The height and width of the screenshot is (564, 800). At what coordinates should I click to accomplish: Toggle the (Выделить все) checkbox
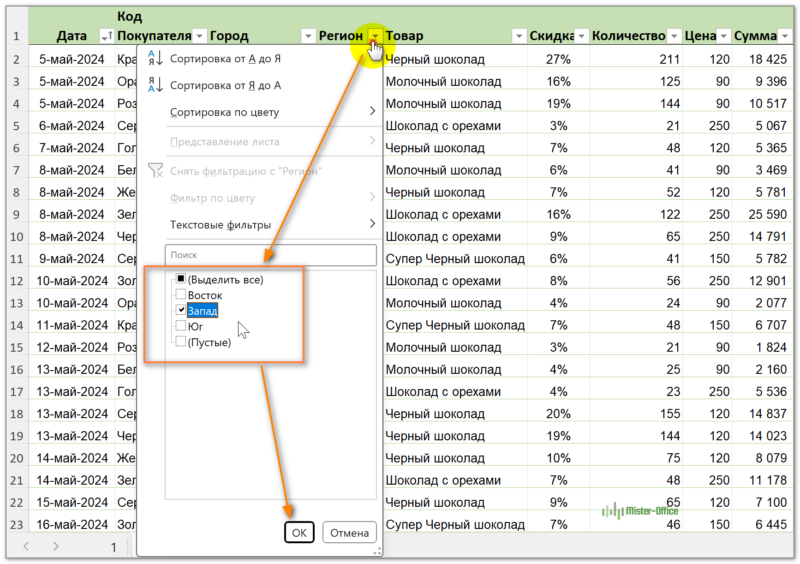180,280
